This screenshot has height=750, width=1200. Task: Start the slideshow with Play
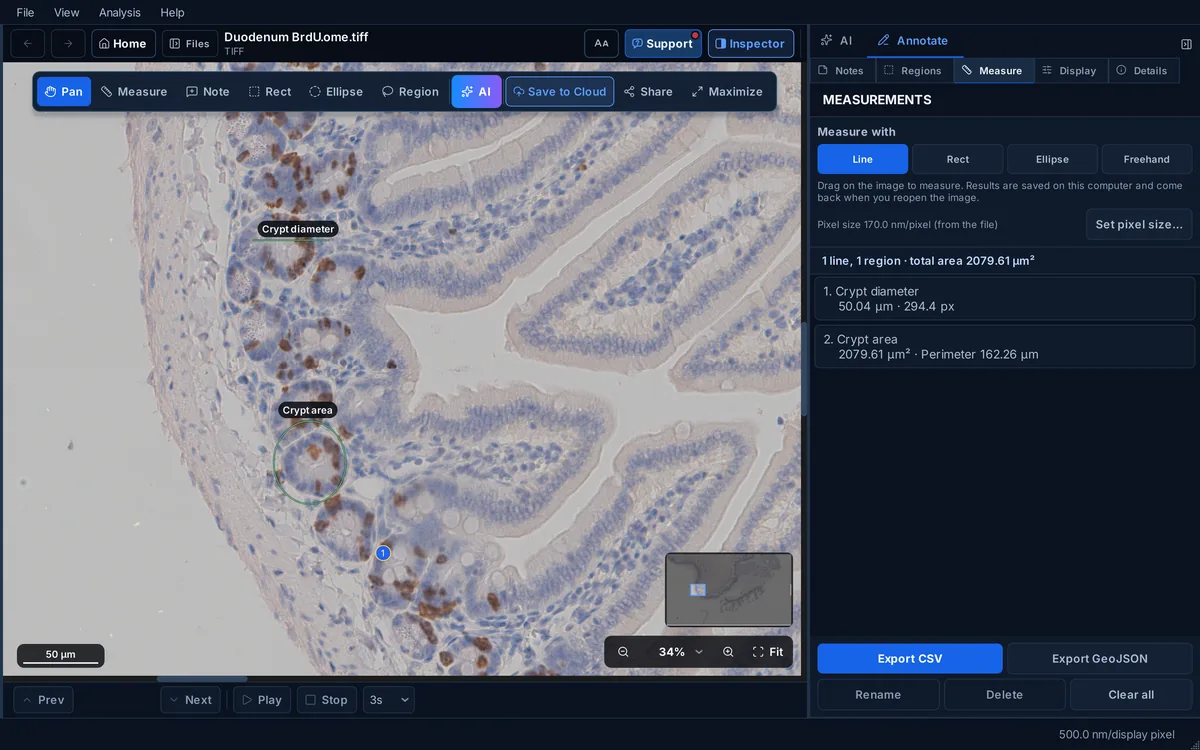[x=262, y=700]
